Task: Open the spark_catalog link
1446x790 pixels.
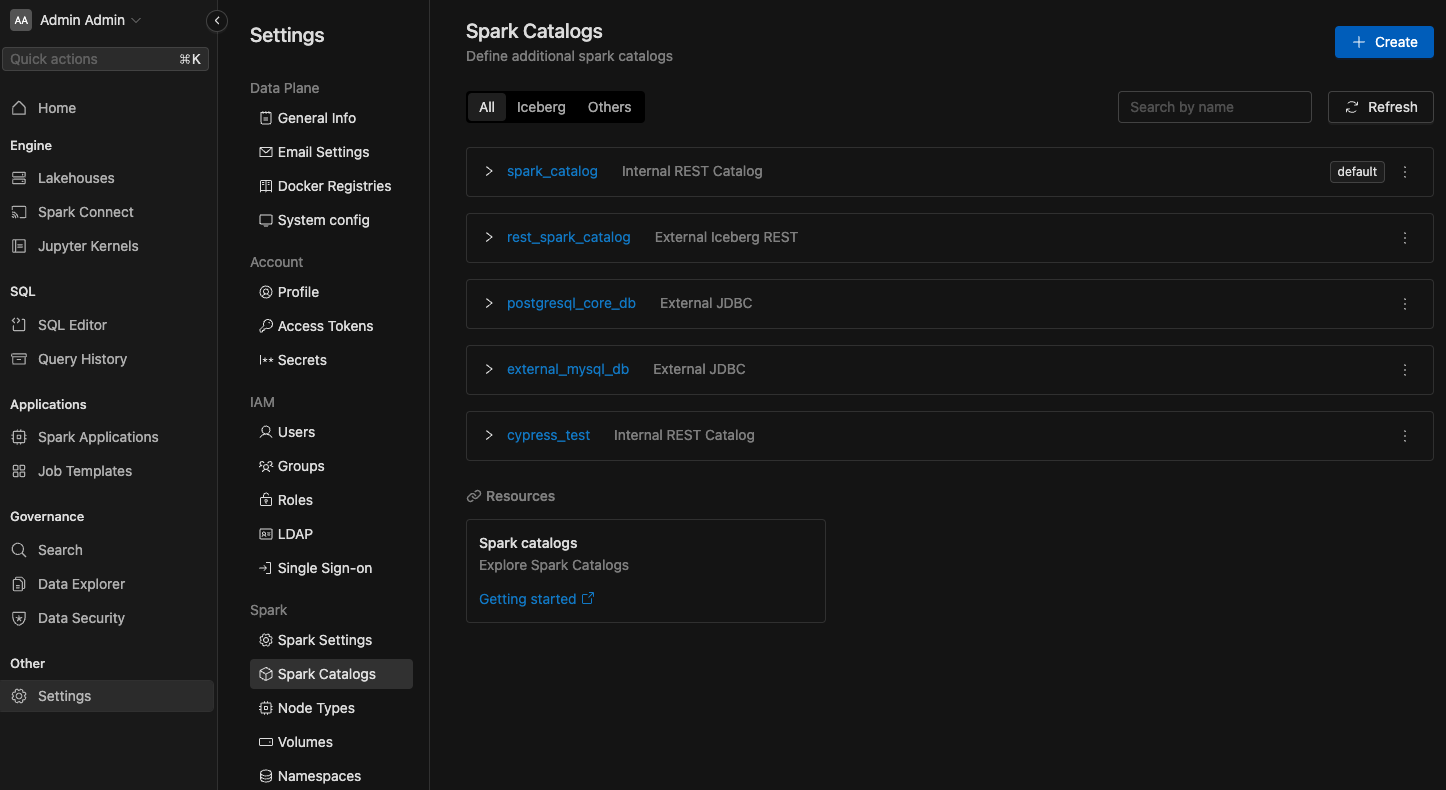Action: pos(552,171)
